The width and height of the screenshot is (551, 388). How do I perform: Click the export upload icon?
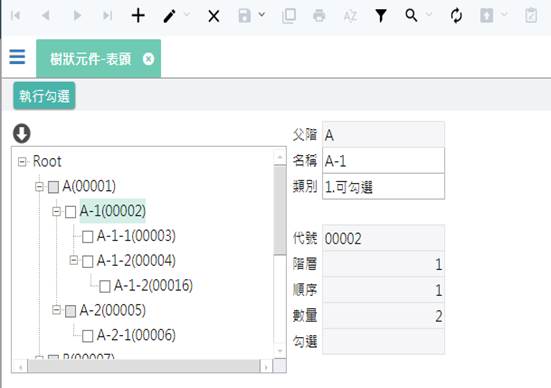pyautogui.click(x=487, y=15)
